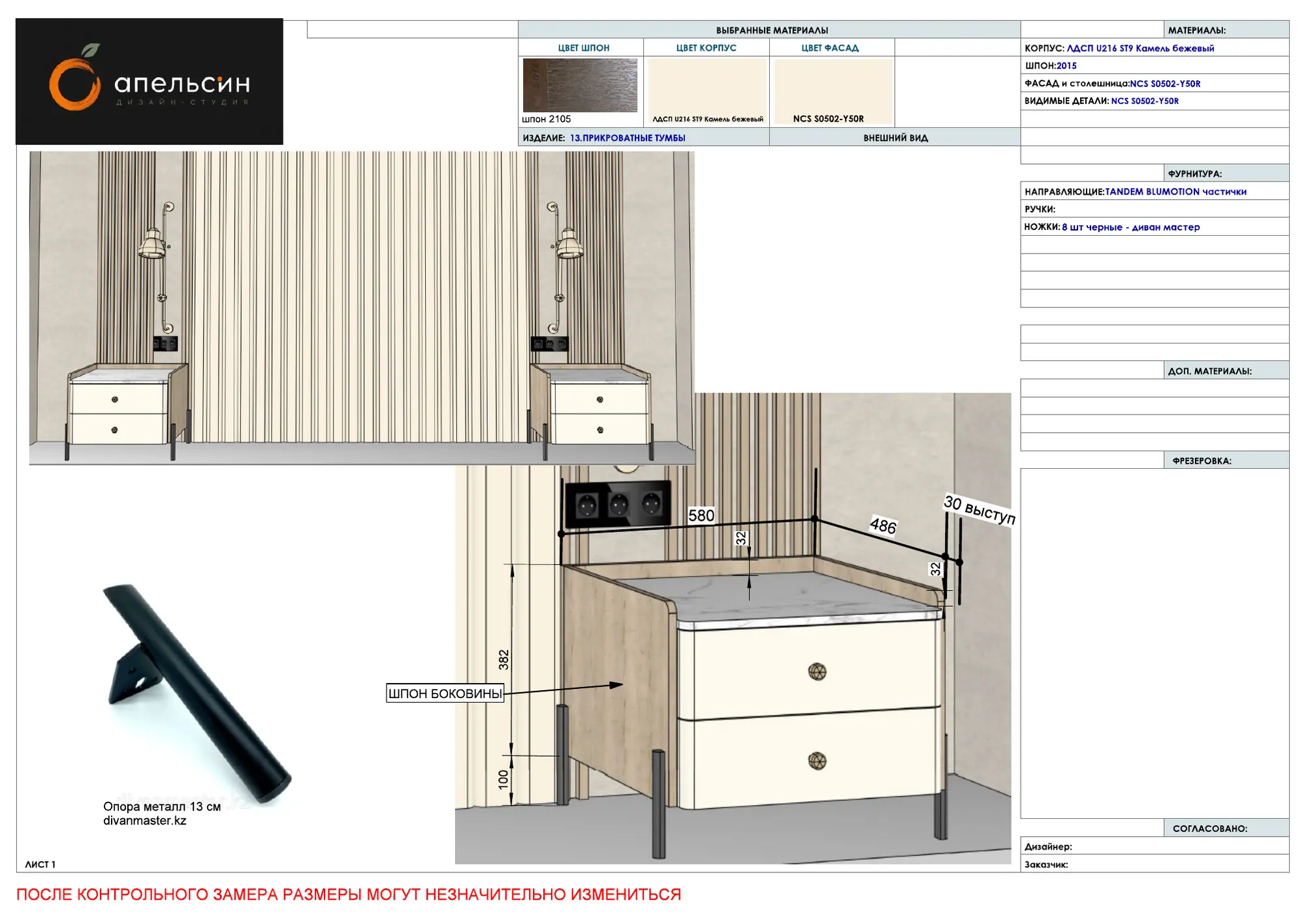Image resolution: width=1306 pixels, height=924 pixels.
Task: Click the left wall sconce lamp
Action: [157, 268]
